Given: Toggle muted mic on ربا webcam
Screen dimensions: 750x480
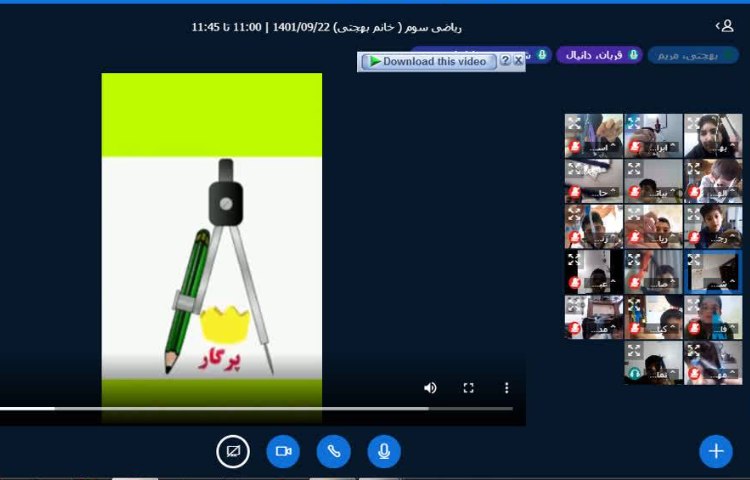Looking at the screenshot, I should [x=635, y=238].
